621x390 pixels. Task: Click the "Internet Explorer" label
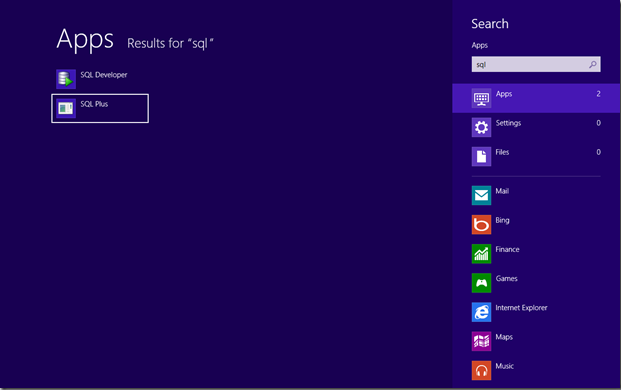(521, 308)
